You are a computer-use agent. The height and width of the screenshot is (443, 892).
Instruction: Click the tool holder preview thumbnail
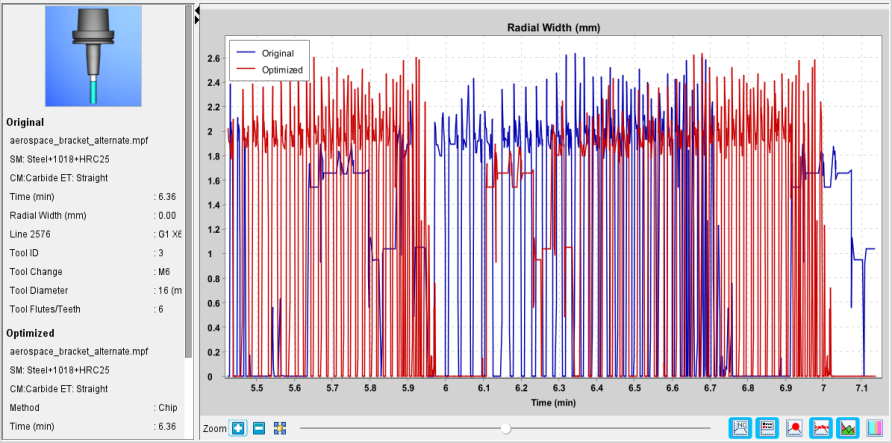pyautogui.click(x=93, y=56)
